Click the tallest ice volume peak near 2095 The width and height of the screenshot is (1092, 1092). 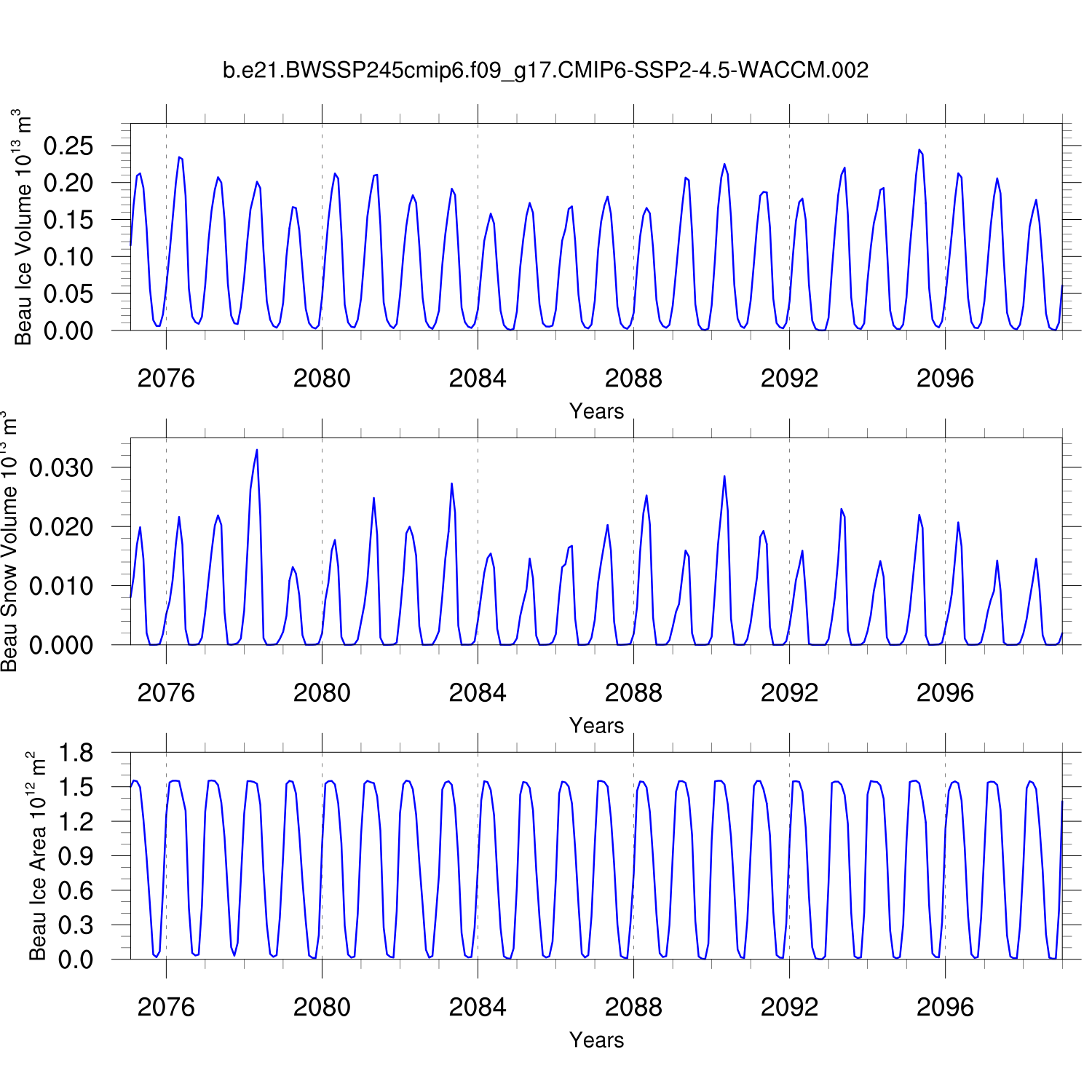(x=919, y=151)
